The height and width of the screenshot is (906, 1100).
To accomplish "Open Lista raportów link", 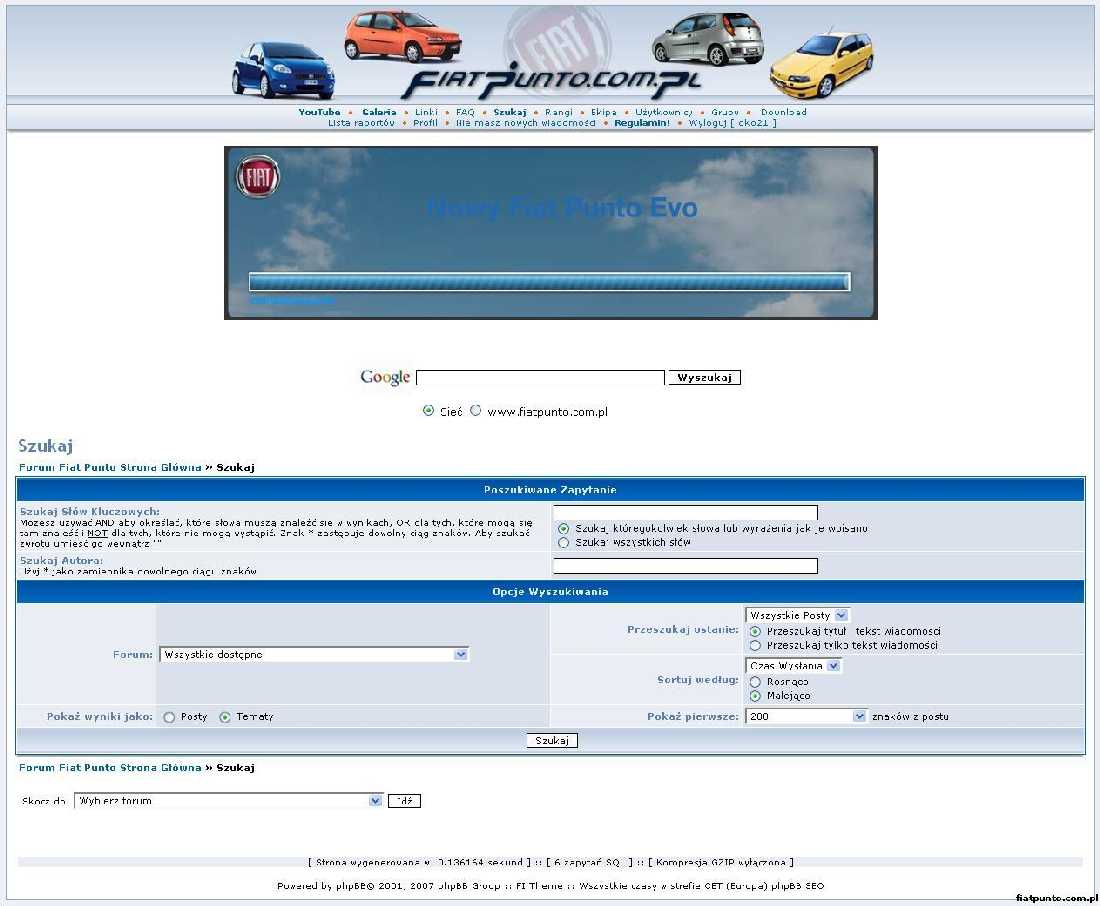I will click(x=361, y=123).
